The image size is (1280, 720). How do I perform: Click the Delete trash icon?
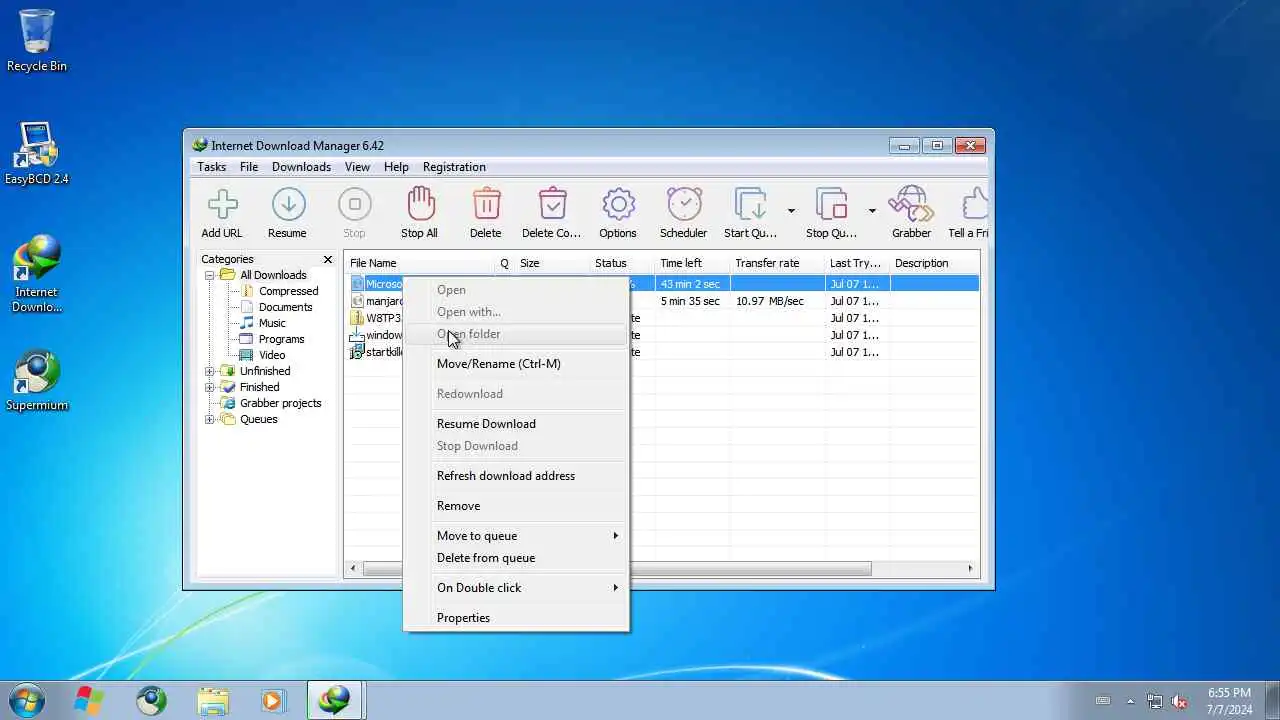486,205
